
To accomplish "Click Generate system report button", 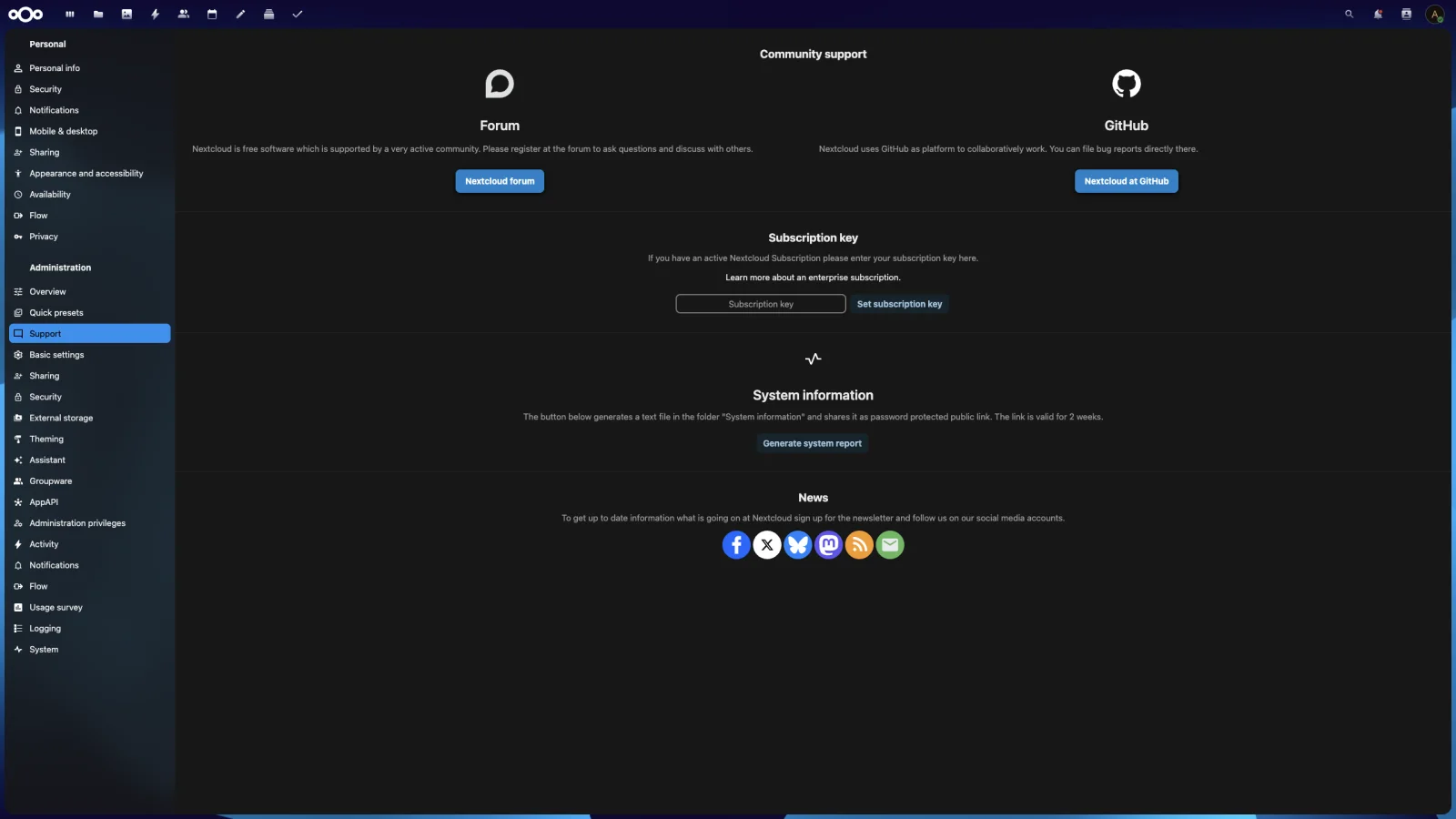I will tap(813, 443).
